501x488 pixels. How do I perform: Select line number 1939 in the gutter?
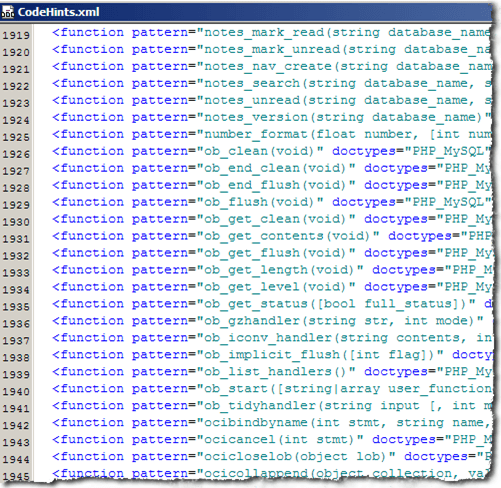16,375
